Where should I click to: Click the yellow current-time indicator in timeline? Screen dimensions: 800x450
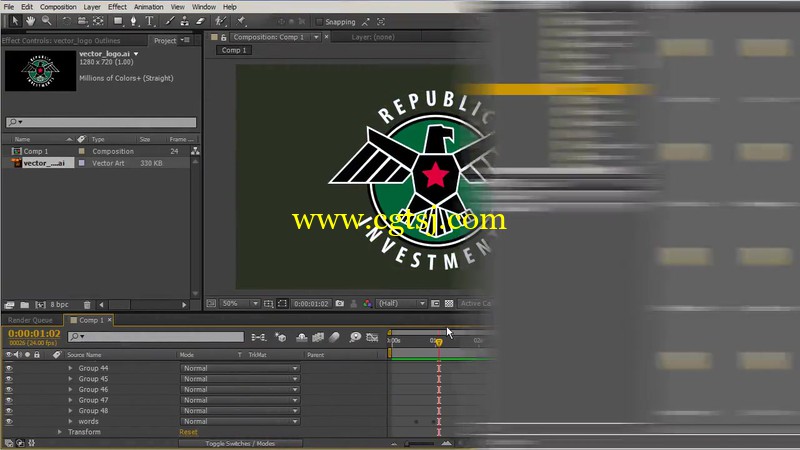(x=439, y=342)
